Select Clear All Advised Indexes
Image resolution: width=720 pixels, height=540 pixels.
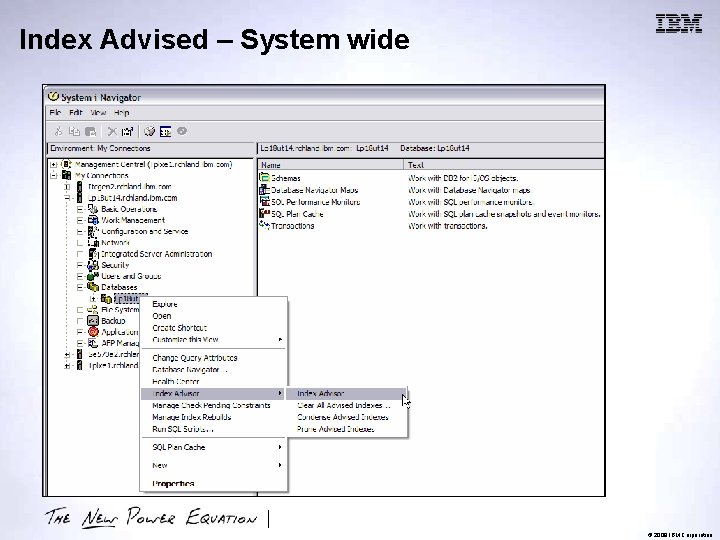pyautogui.click(x=346, y=405)
